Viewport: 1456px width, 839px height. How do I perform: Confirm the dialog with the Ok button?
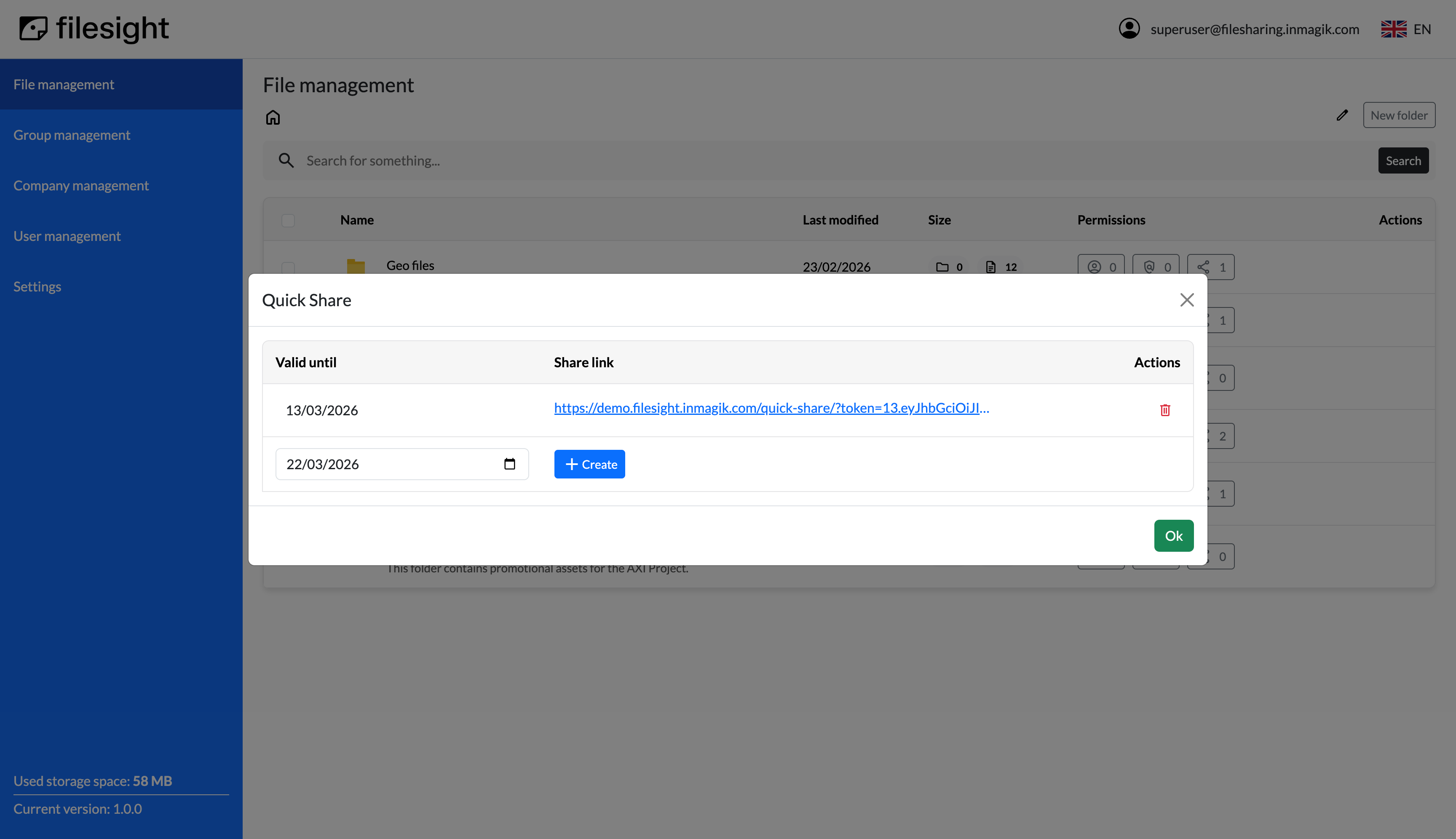click(1174, 535)
